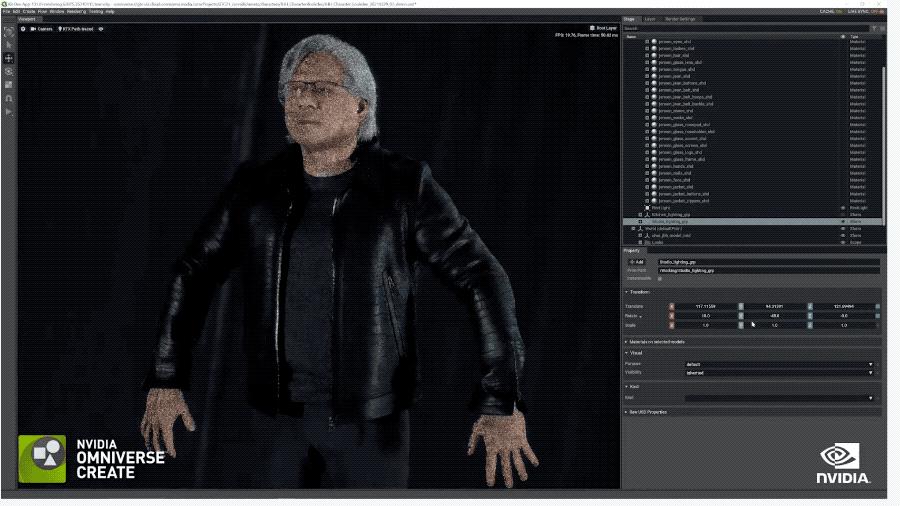
Task: Click the Play button in left toolbar
Action: click(x=9, y=112)
